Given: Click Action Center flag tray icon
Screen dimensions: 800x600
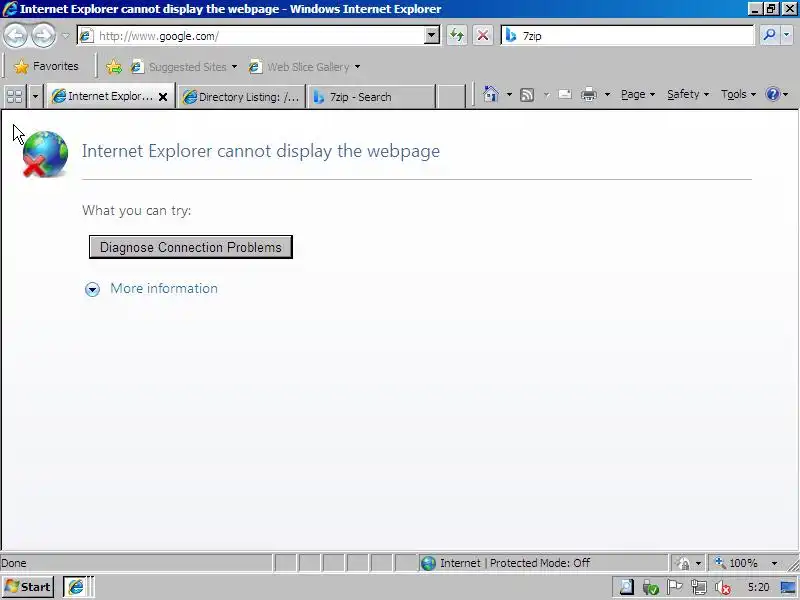Looking at the screenshot, I should [x=674, y=587].
